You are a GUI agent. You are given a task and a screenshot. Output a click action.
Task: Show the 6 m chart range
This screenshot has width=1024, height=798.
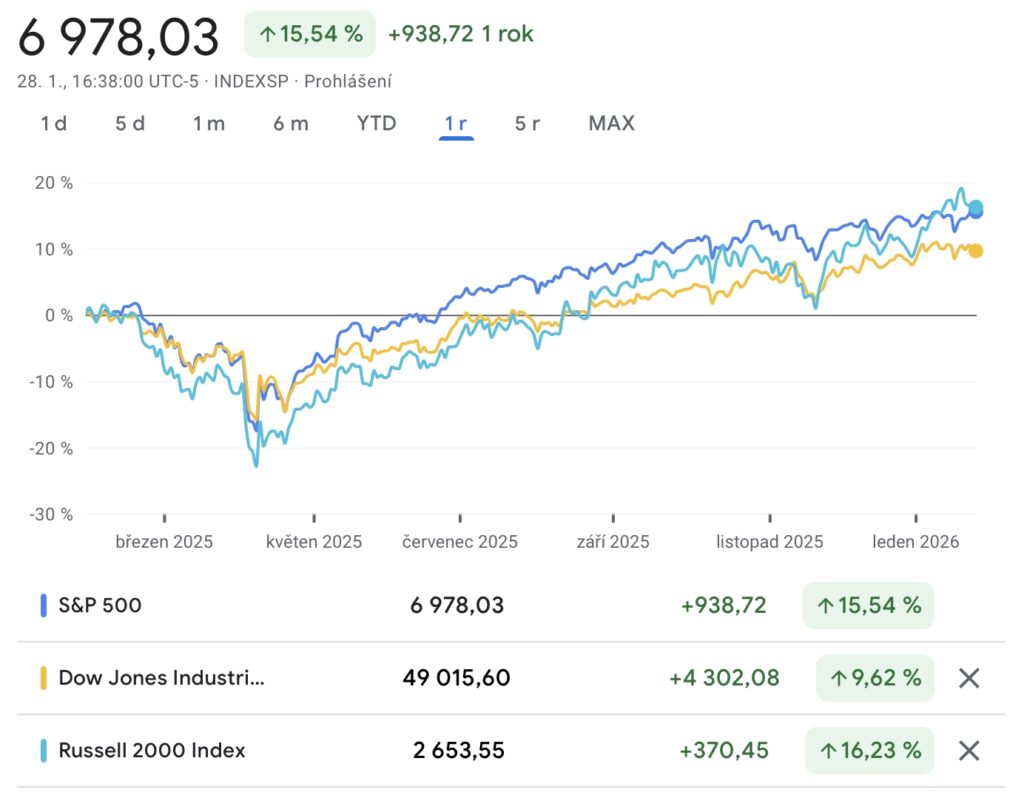click(x=291, y=124)
